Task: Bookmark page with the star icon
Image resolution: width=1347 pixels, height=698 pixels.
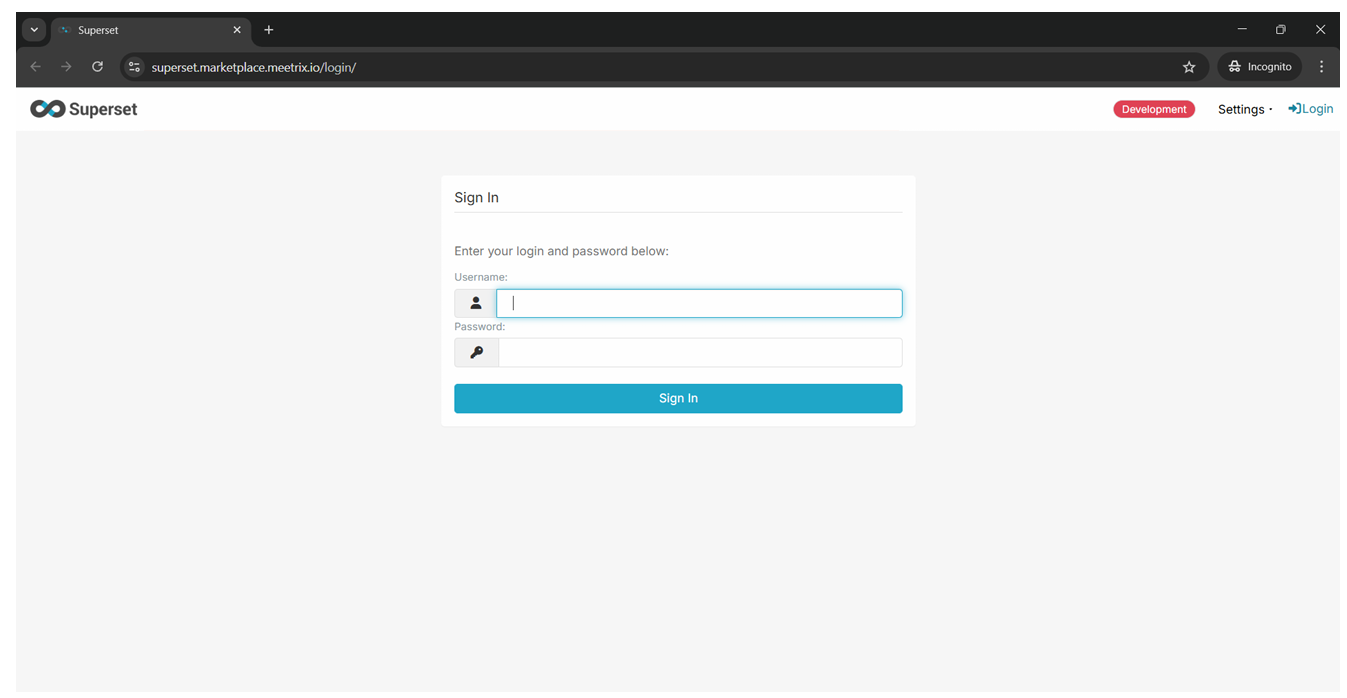Action: click(1189, 67)
